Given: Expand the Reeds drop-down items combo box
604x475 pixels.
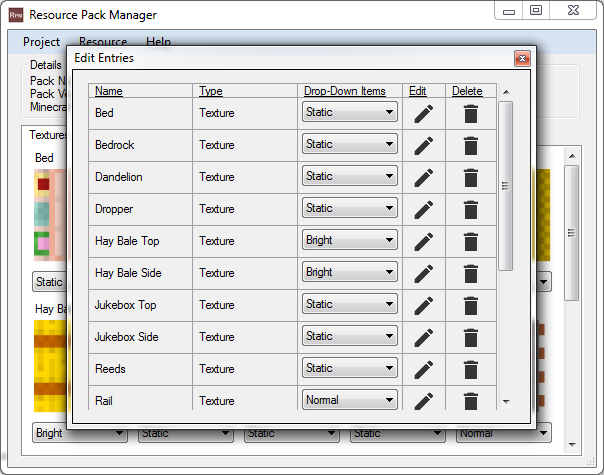Looking at the screenshot, I should tap(349, 369).
